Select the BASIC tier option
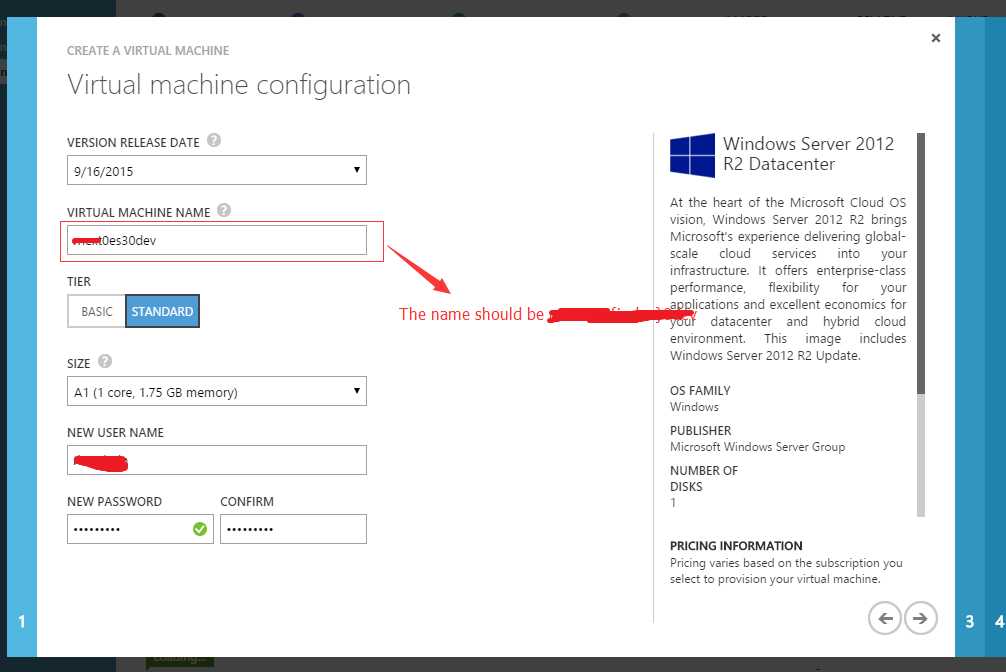Viewport: 1006px width, 672px height. point(96,311)
